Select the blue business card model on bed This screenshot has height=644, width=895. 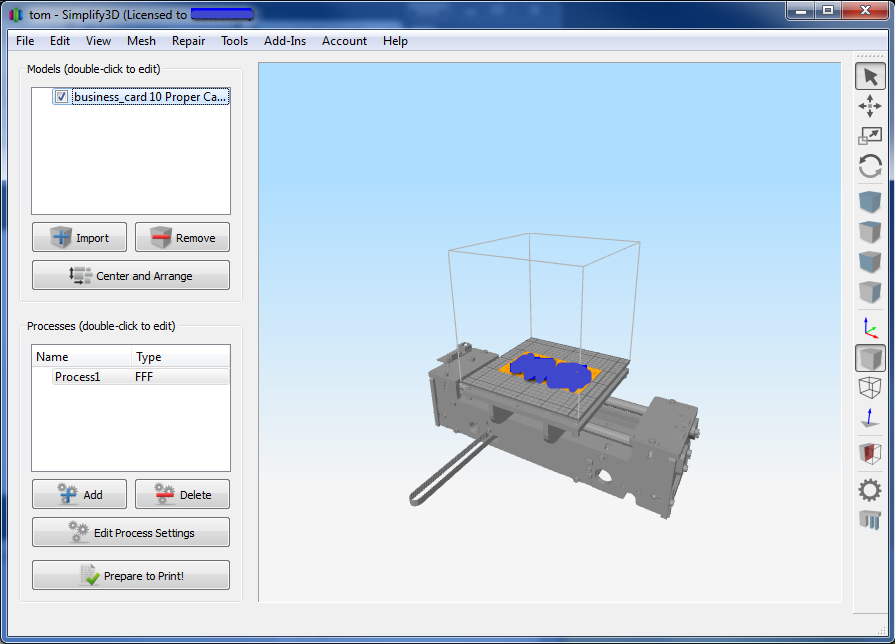pos(550,373)
